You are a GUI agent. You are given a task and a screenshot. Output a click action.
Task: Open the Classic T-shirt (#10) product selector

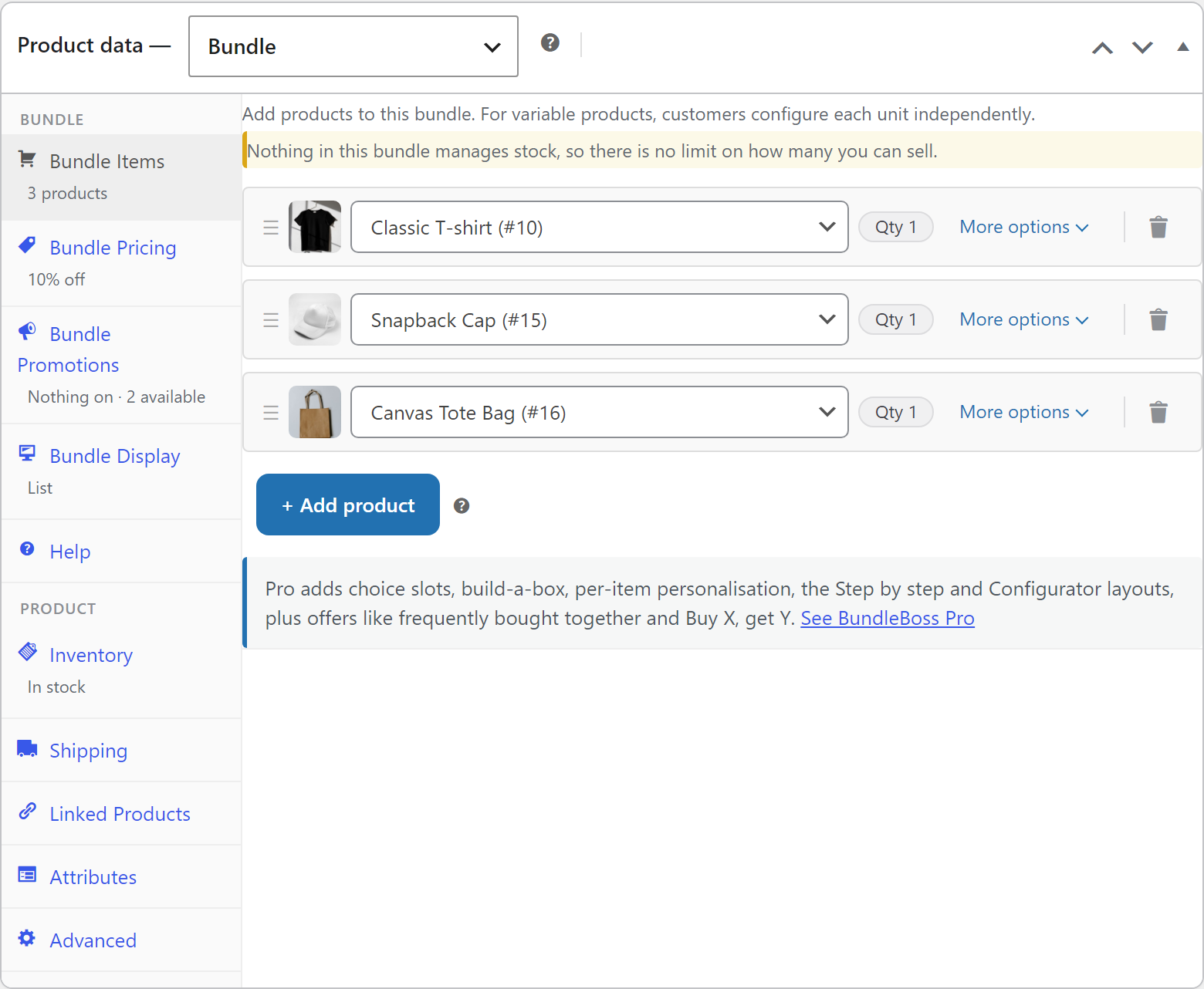(x=600, y=227)
